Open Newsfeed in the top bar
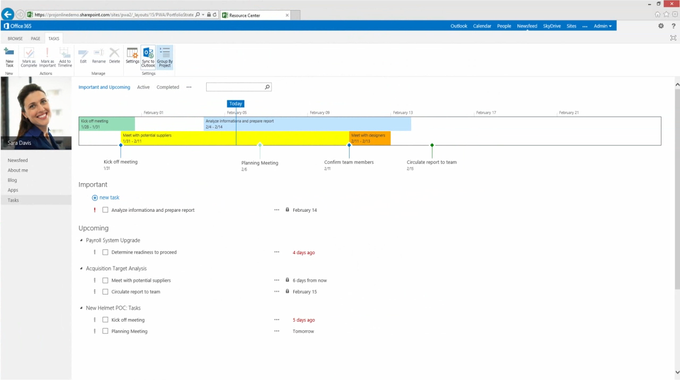The image size is (680, 380). 527,26
